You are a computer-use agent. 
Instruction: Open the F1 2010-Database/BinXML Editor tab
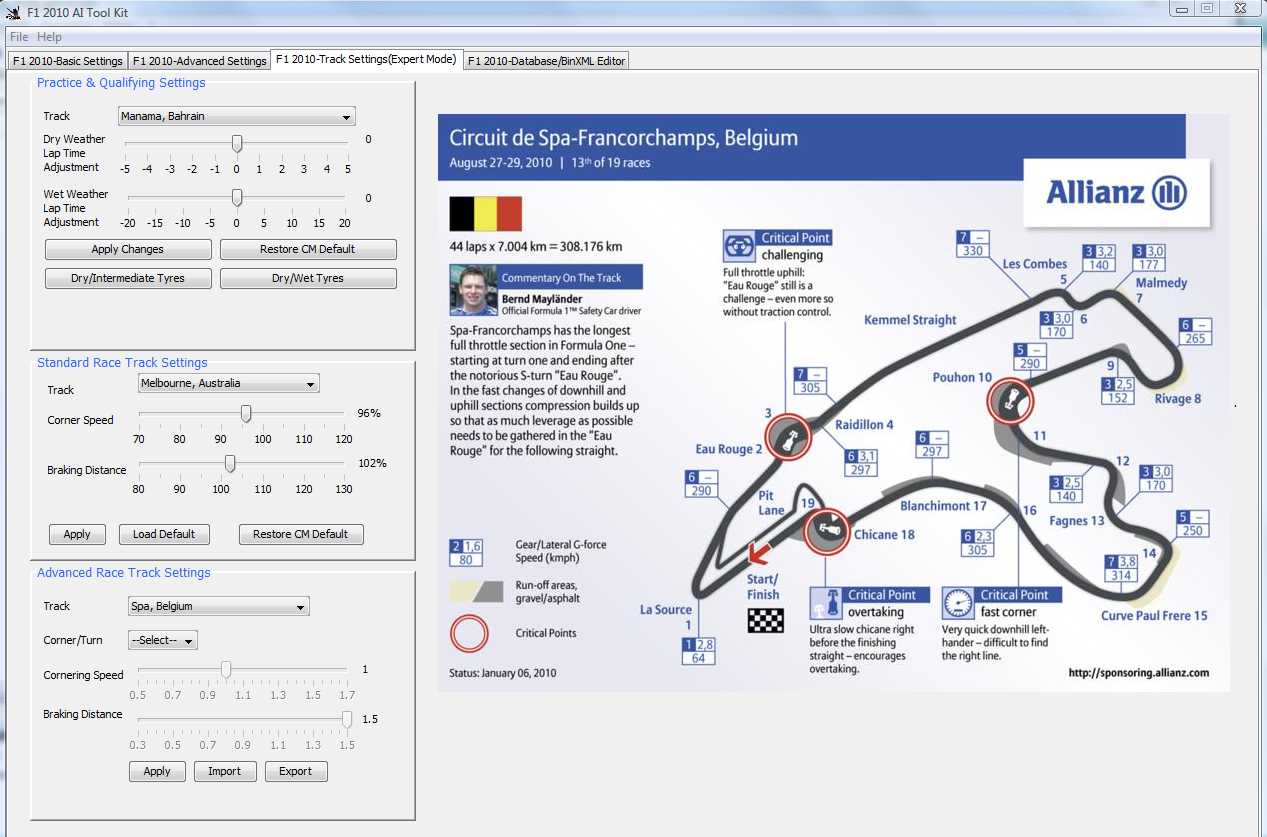click(546, 61)
